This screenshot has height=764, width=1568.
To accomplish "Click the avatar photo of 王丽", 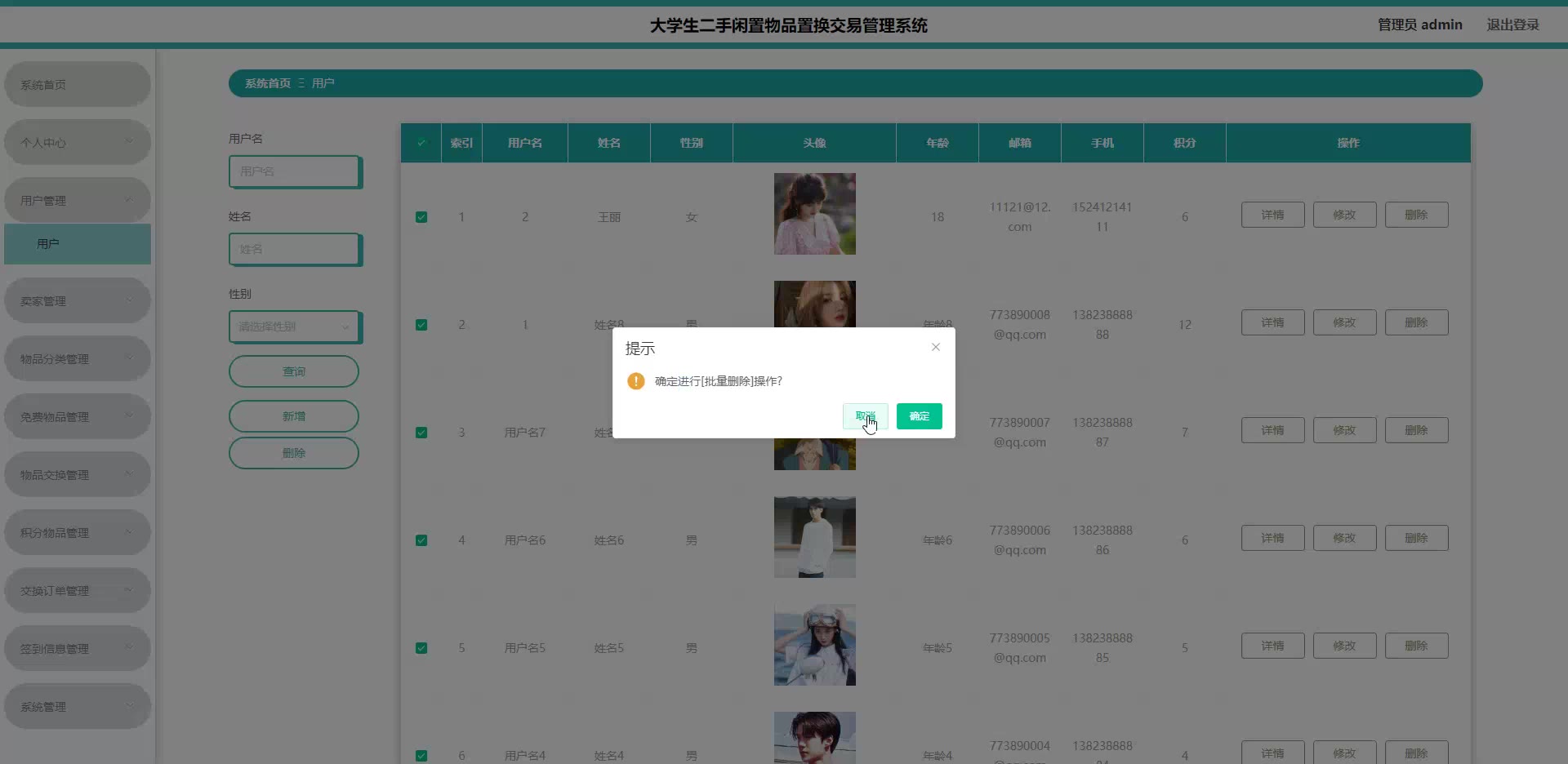I will tap(815, 214).
